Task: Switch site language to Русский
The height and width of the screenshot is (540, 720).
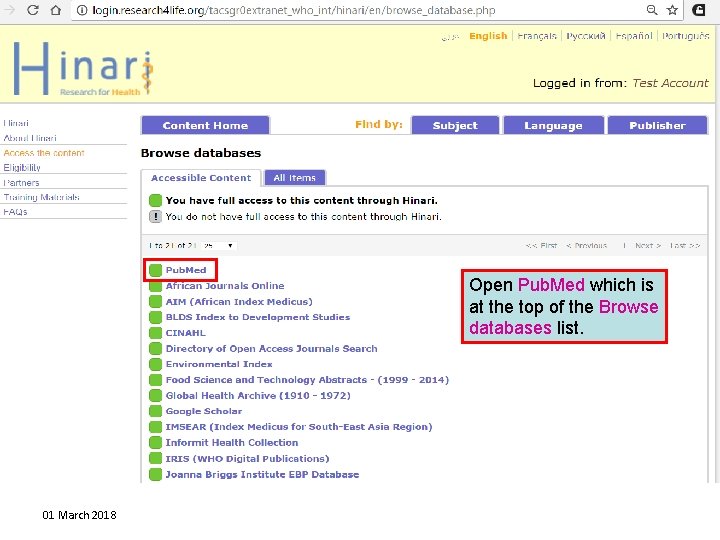Action: click(585, 36)
